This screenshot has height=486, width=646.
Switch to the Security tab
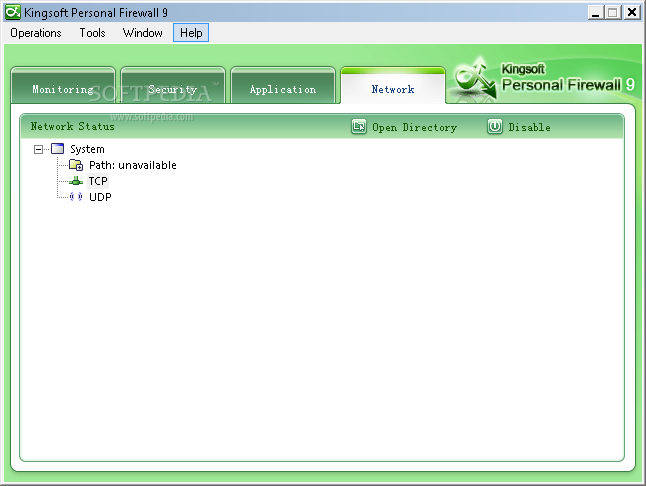[x=173, y=86]
